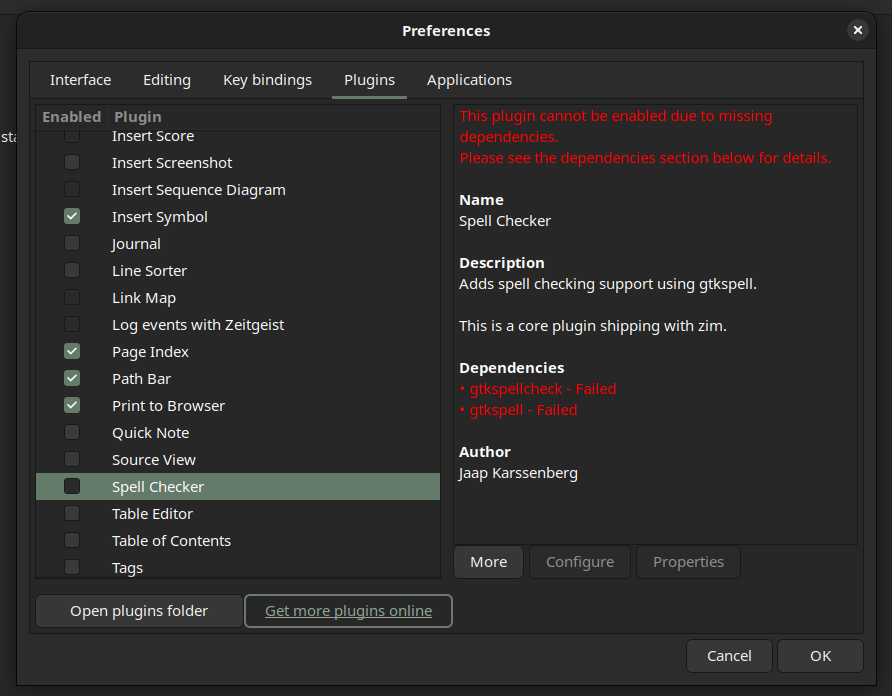This screenshot has height=696, width=892.
Task: Go to Key bindings tab
Action: 267,80
